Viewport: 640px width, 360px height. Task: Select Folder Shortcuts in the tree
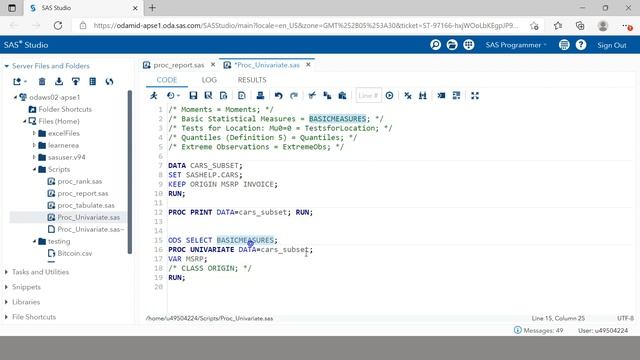65,109
